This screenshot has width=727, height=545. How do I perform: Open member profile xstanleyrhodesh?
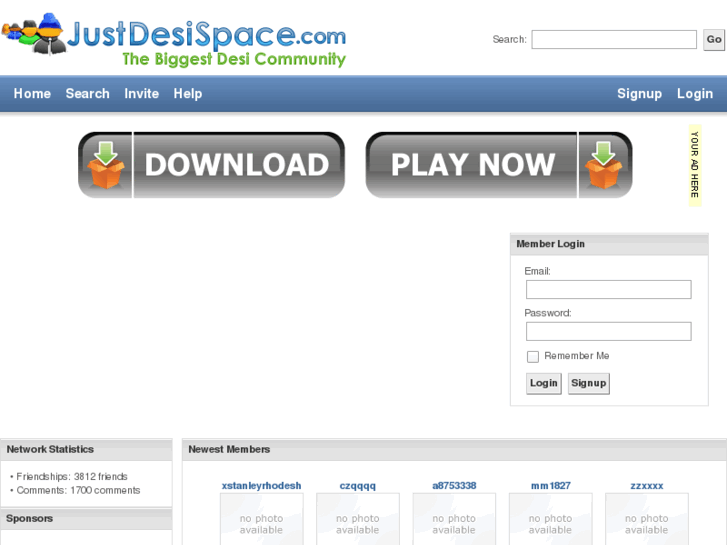(x=261, y=486)
